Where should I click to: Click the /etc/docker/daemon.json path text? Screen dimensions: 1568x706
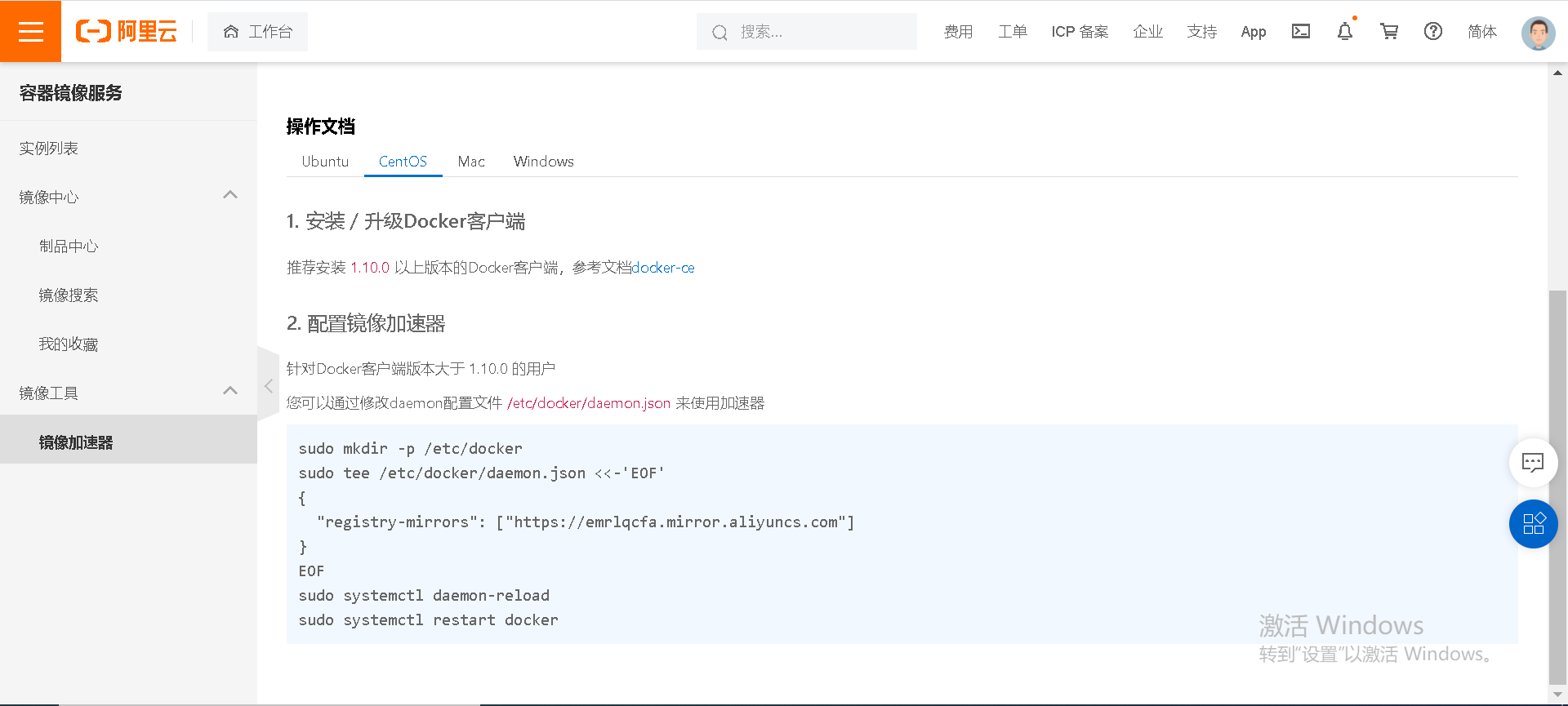(589, 403)
